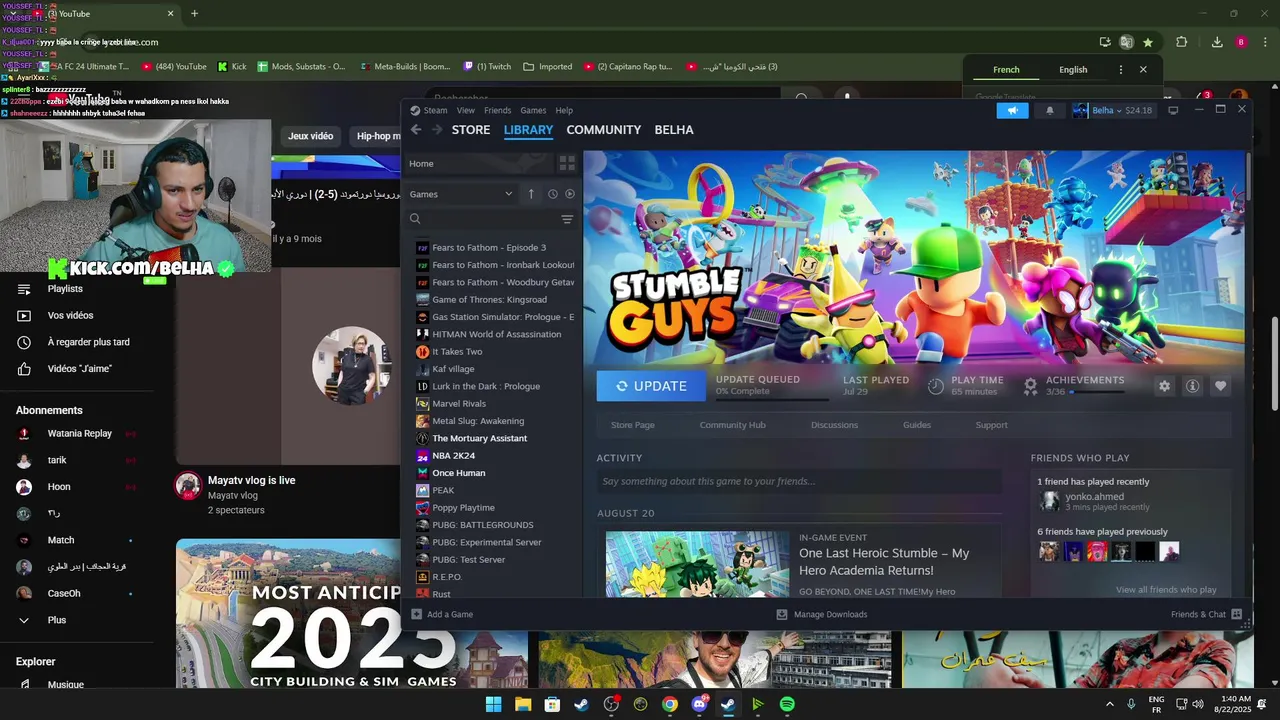Open the Kick bookmark in Chrome's bookmarks bar
The width and height of the screenshot is (1280, 720).
pos(232,67)
